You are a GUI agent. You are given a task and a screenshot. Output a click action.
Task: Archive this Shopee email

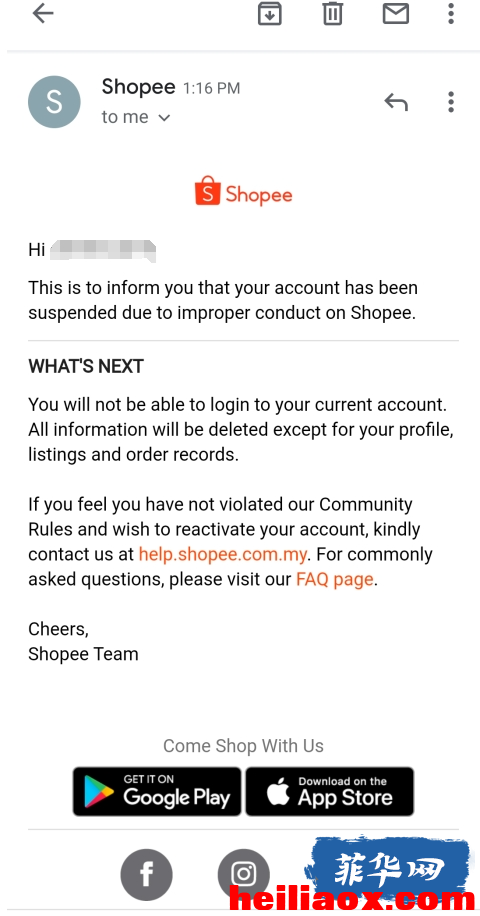[x=270, y=13]
